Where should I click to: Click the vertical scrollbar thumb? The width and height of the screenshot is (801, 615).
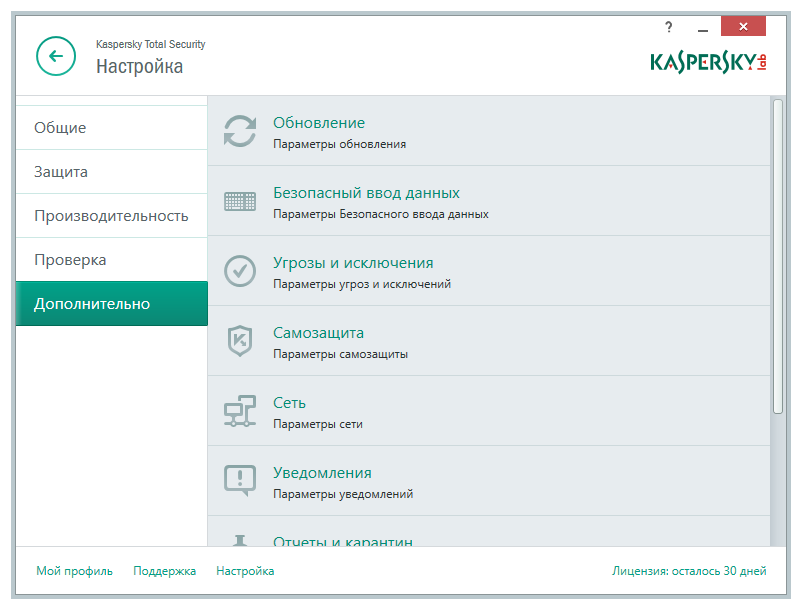[778, 256]
